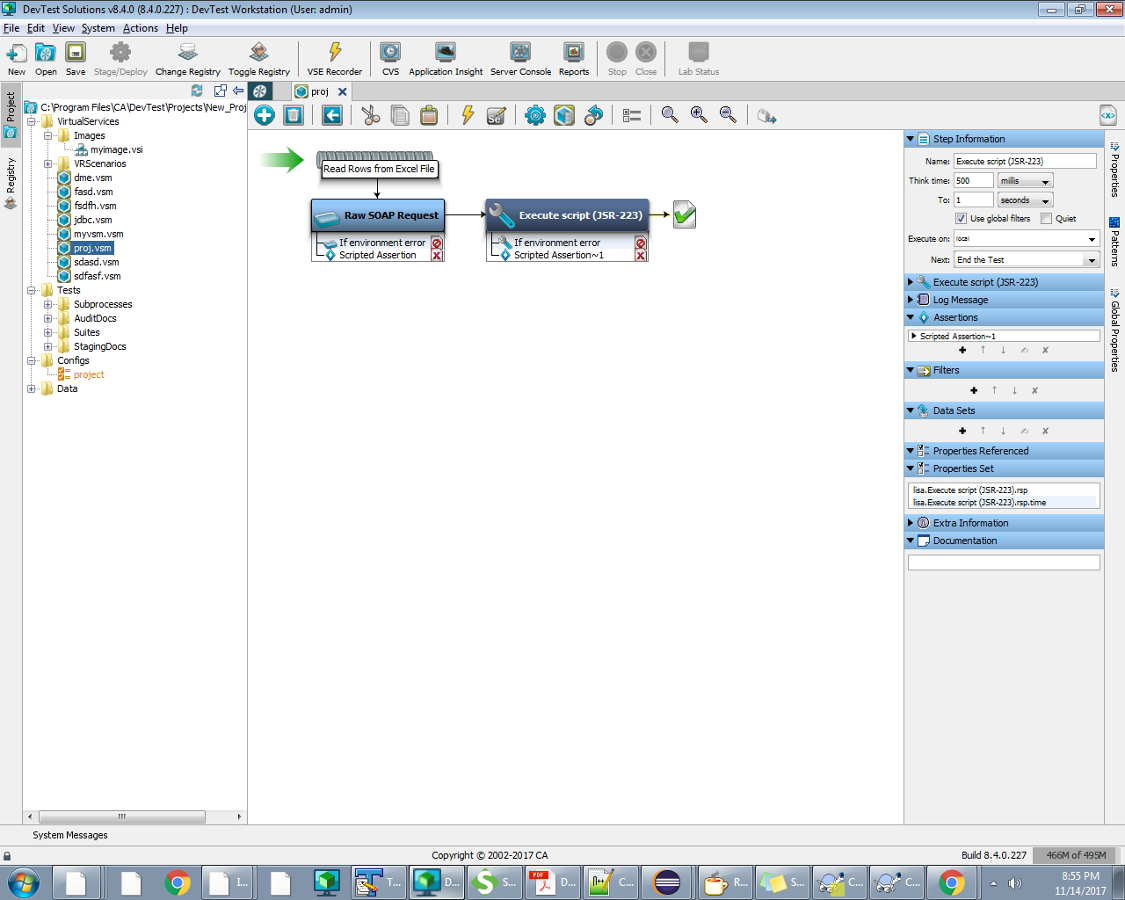Viewport: 1125px width, 900px height.
Task: Select Execute script (JSR-223) step node
Action: pyautogui.click(x=567, y=215)
